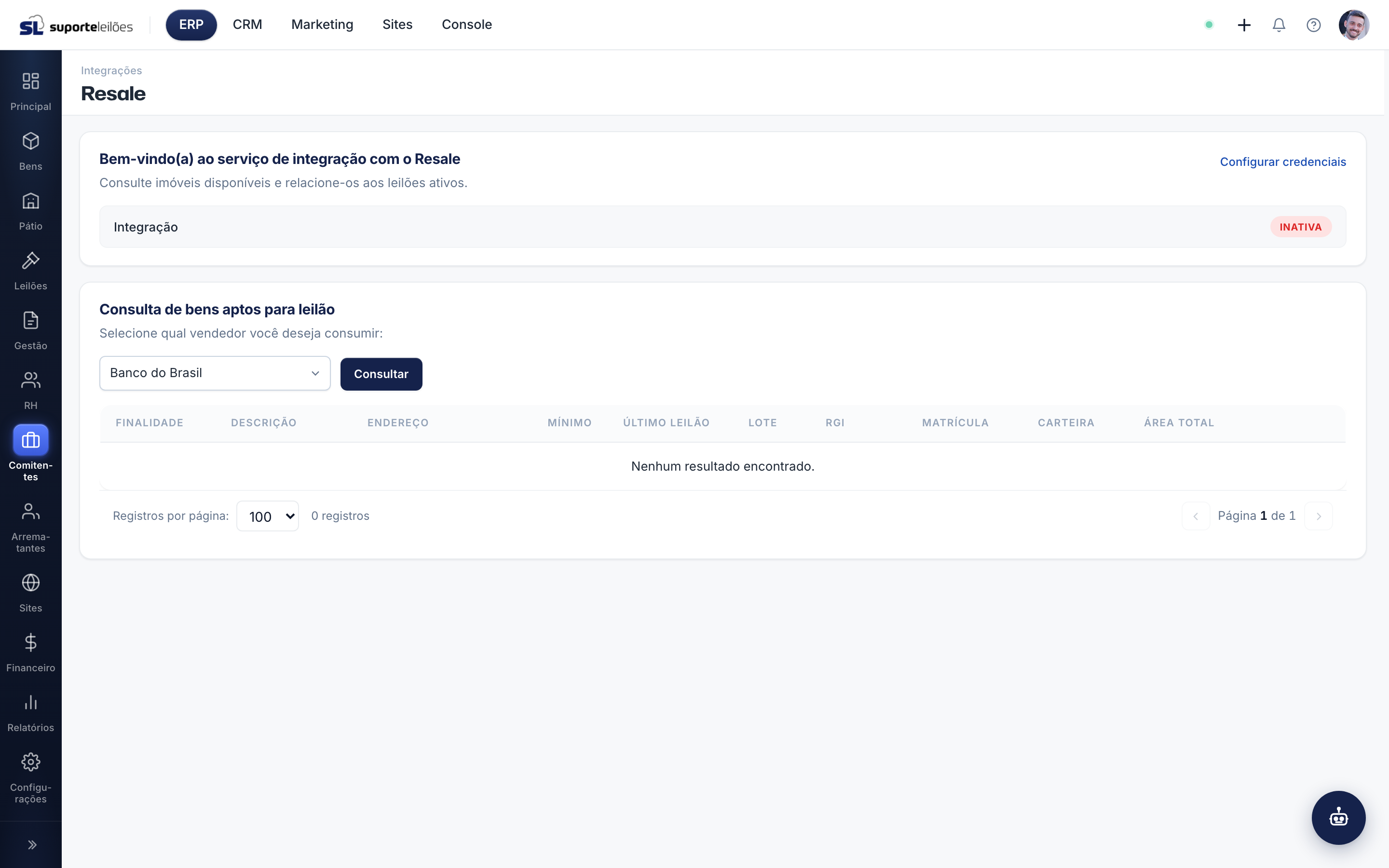
Task: Open Configurações gear icon
Action: (x=30, y=762)
